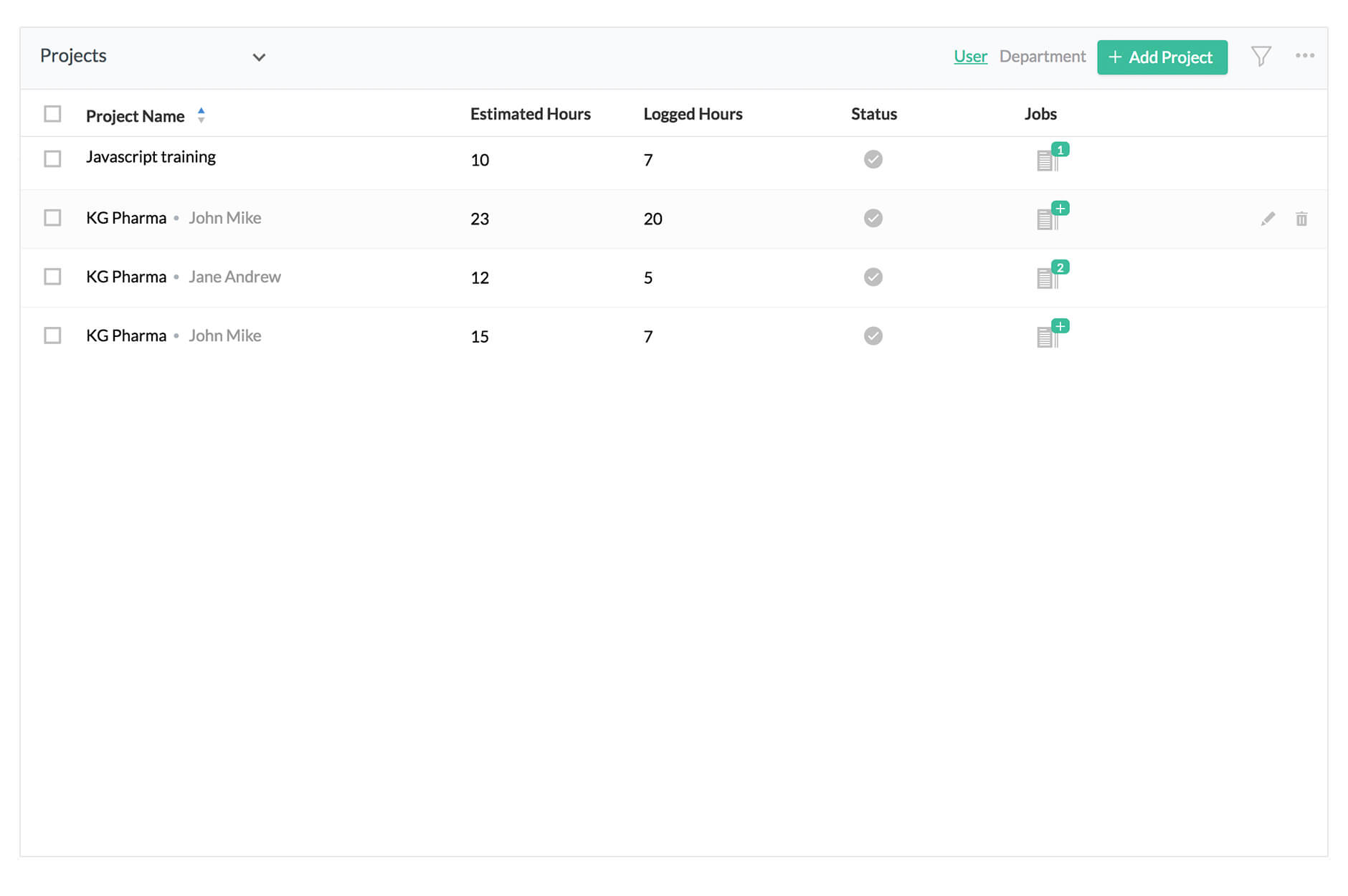Viewport: 1348px width, 896px height.
Task: Check the KG Pharma Jane Andrew checkbox
Action: [52, 276]
